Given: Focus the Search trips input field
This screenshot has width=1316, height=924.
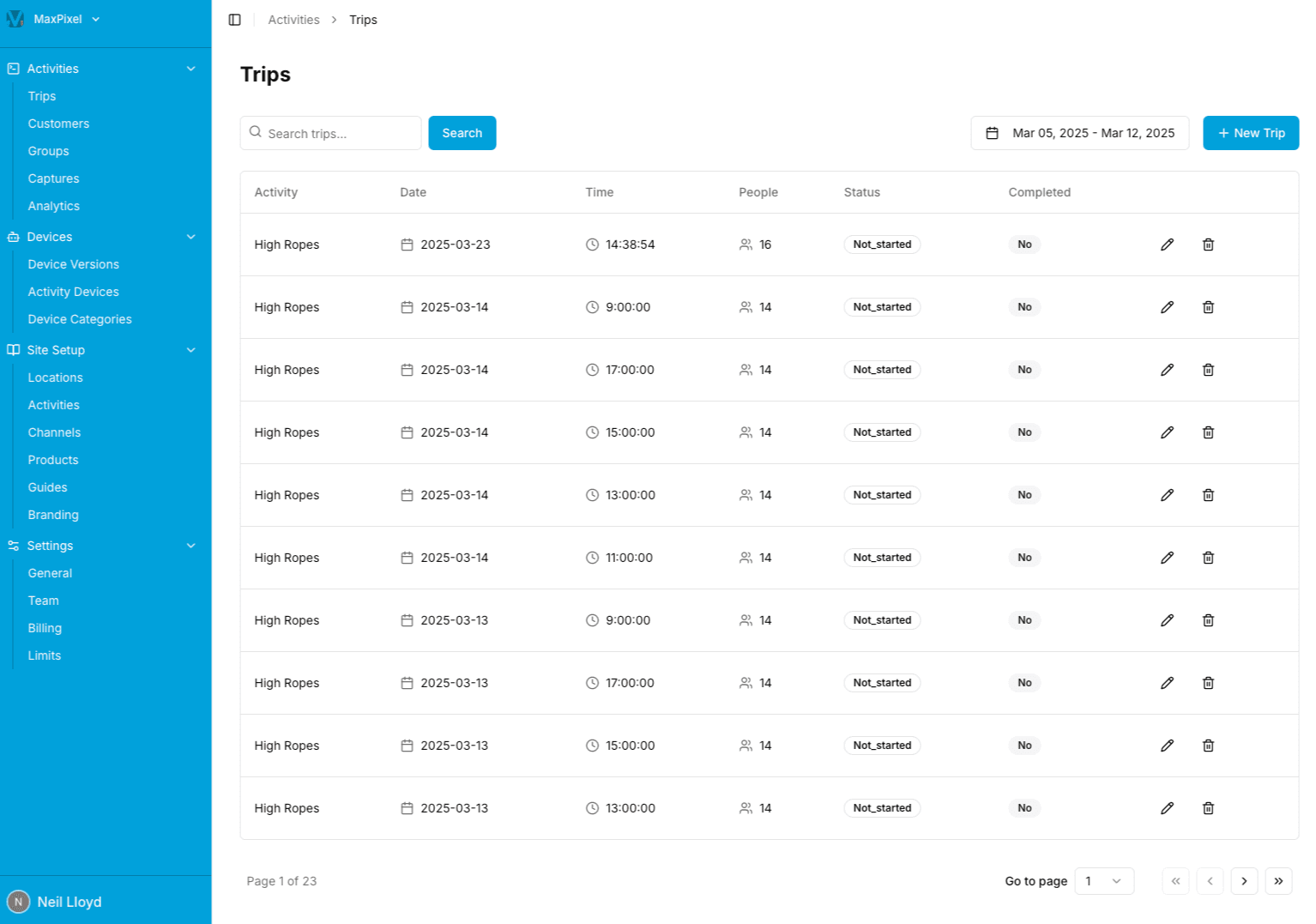Looking at the screenshot, I should [x=339, y=134].
